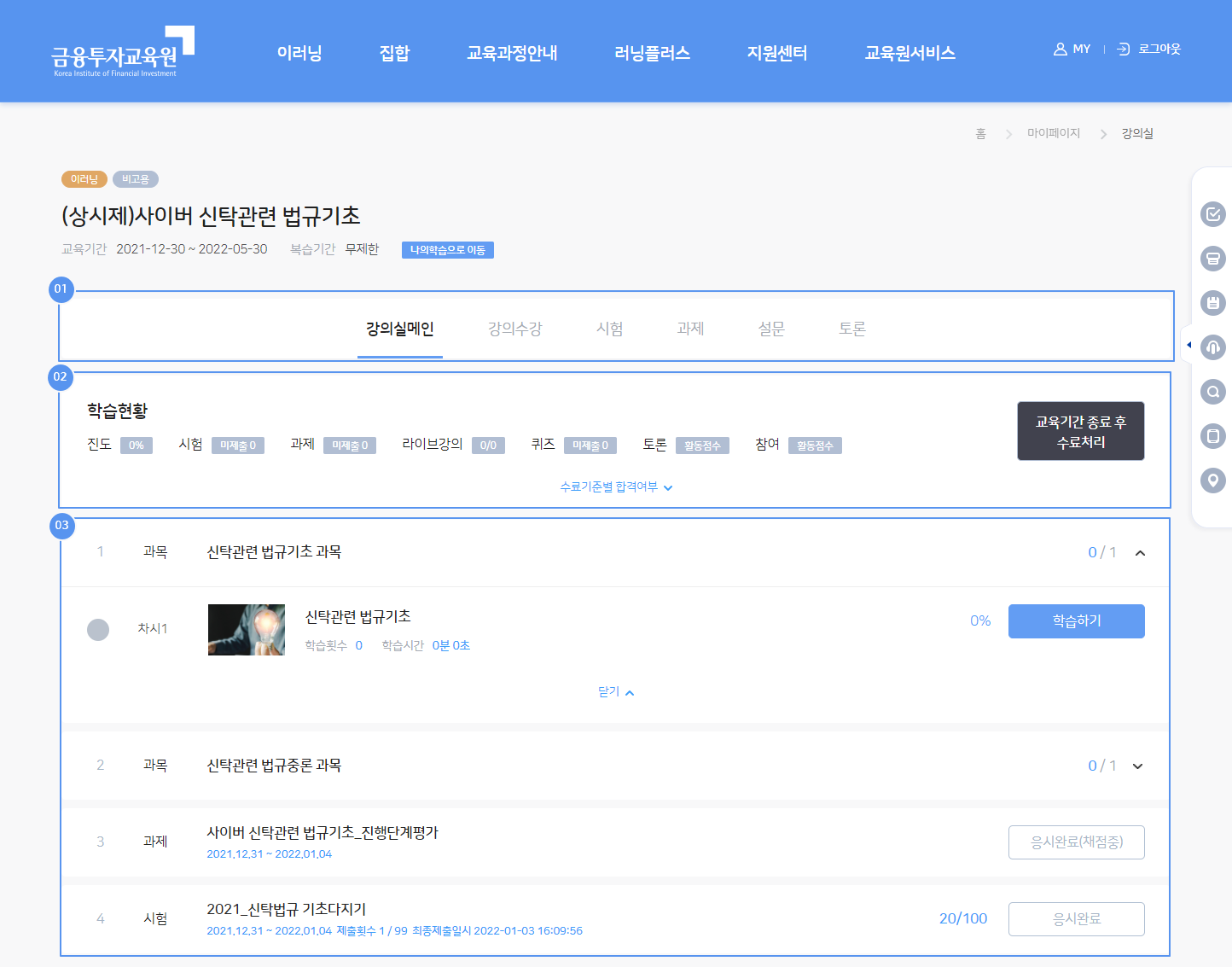Click the location pin icon
This screenshot has height=967, width=1232.
coord(1212,481)
